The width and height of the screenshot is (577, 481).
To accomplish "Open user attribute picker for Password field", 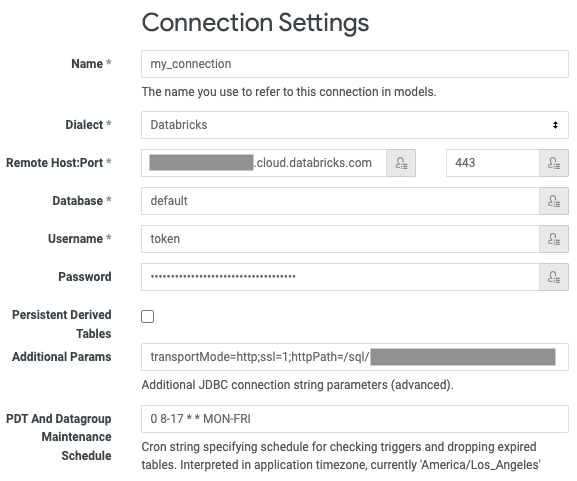I will click(x=554, y=277).
